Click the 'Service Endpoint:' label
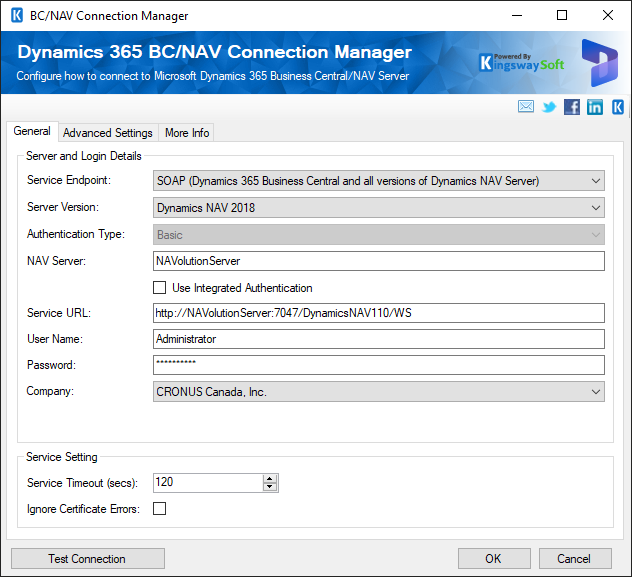Viewport: 632px width, 577px height. (x=69, y=180)
